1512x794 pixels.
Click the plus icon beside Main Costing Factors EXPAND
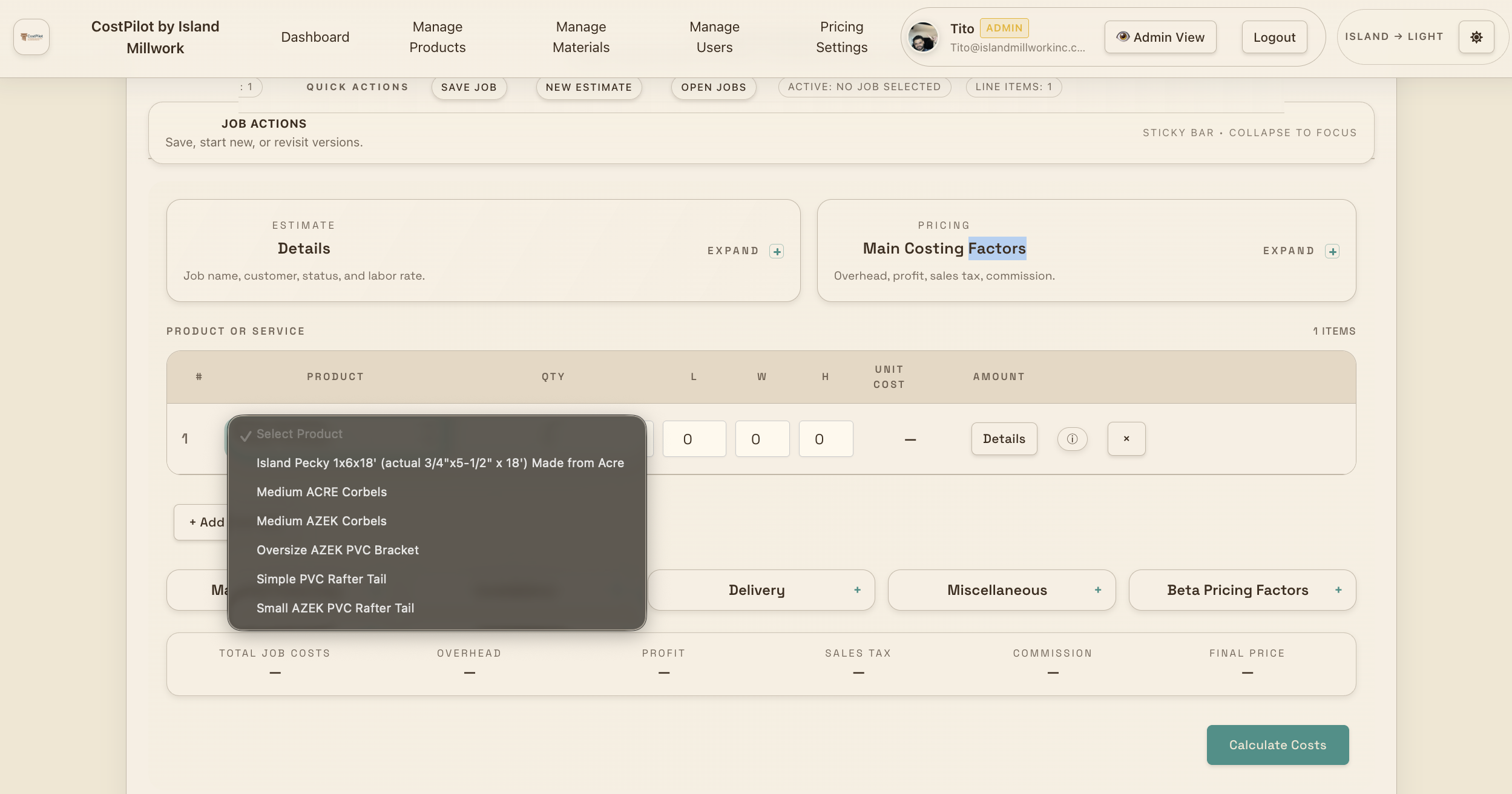1332,251
